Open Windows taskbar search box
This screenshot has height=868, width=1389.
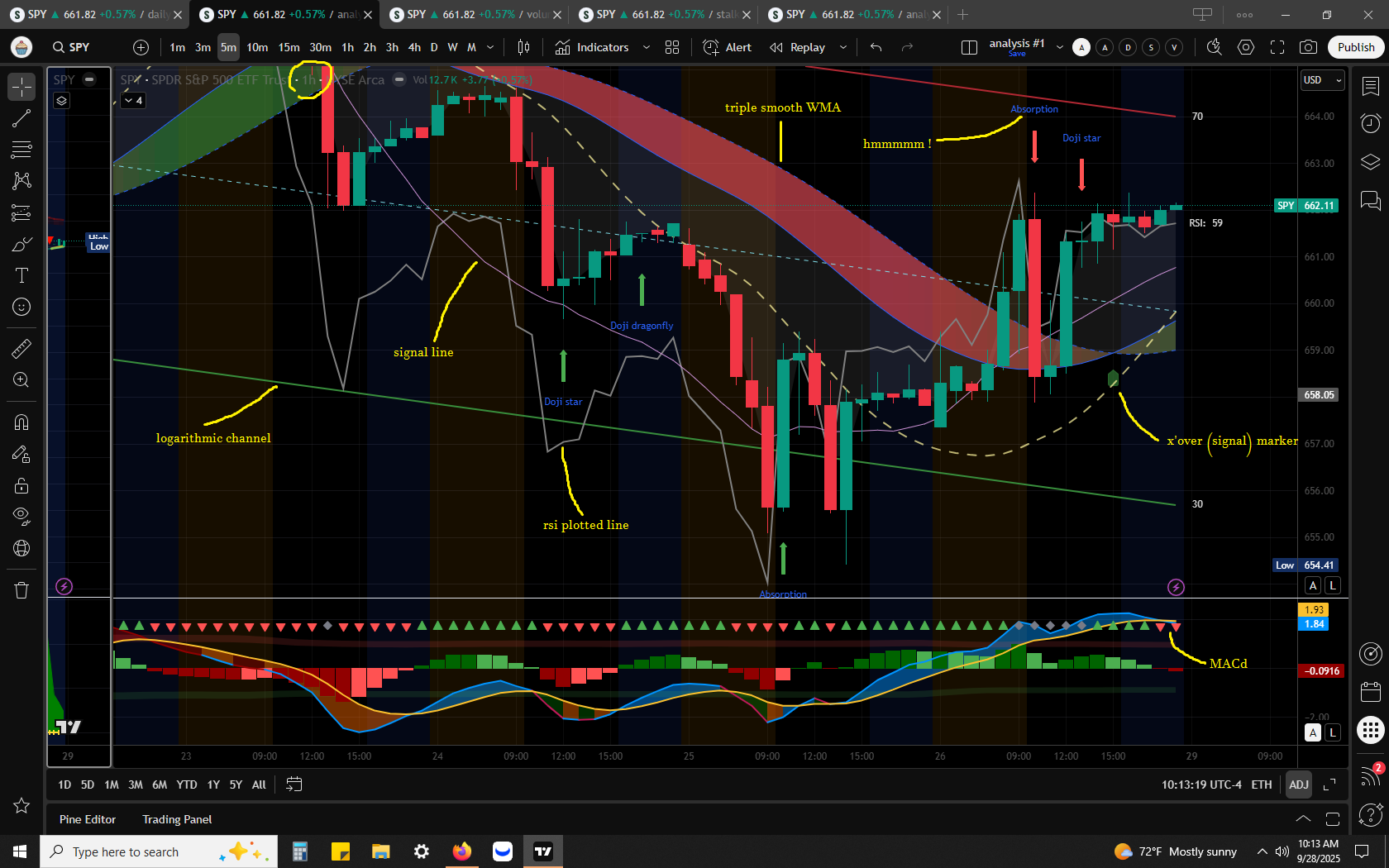(158, 851)
